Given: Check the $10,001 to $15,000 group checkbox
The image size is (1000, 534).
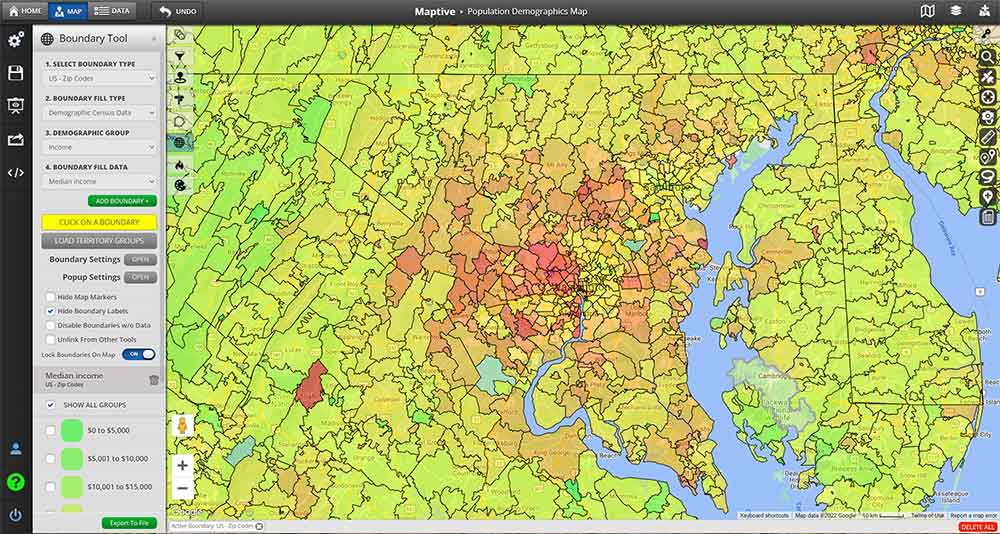Looking at the screenshot, I should tap(50, 487).
